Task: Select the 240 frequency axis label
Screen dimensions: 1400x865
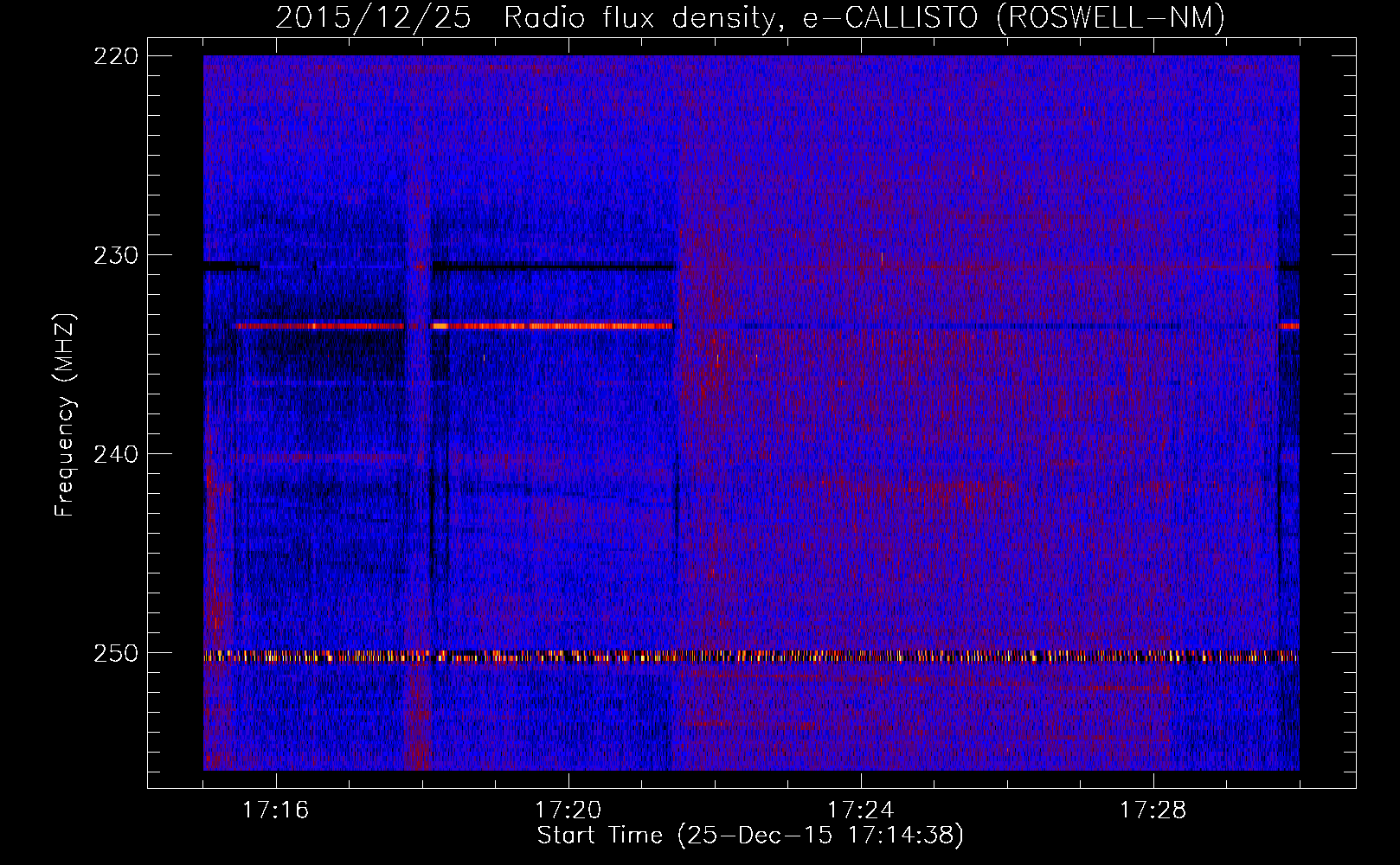Action: [x=115, y=454]
